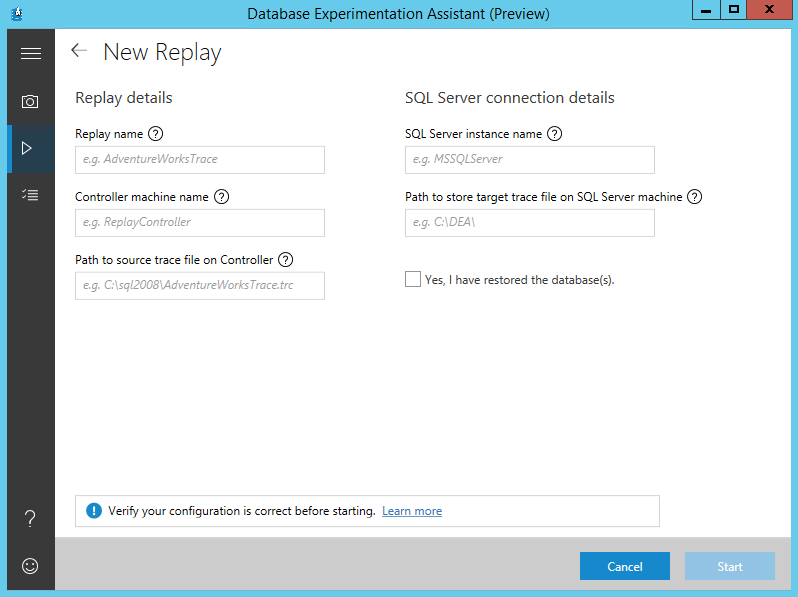Open the Analysis reports checklist icon

point(30,195)
